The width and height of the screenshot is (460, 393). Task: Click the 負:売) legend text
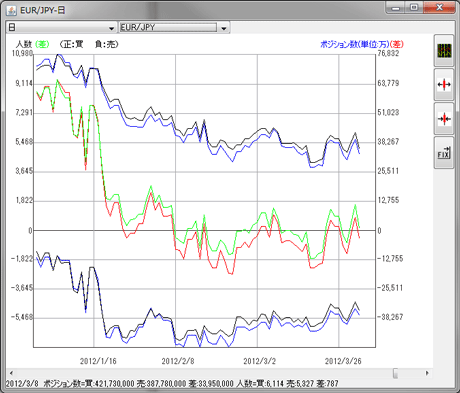107,44
